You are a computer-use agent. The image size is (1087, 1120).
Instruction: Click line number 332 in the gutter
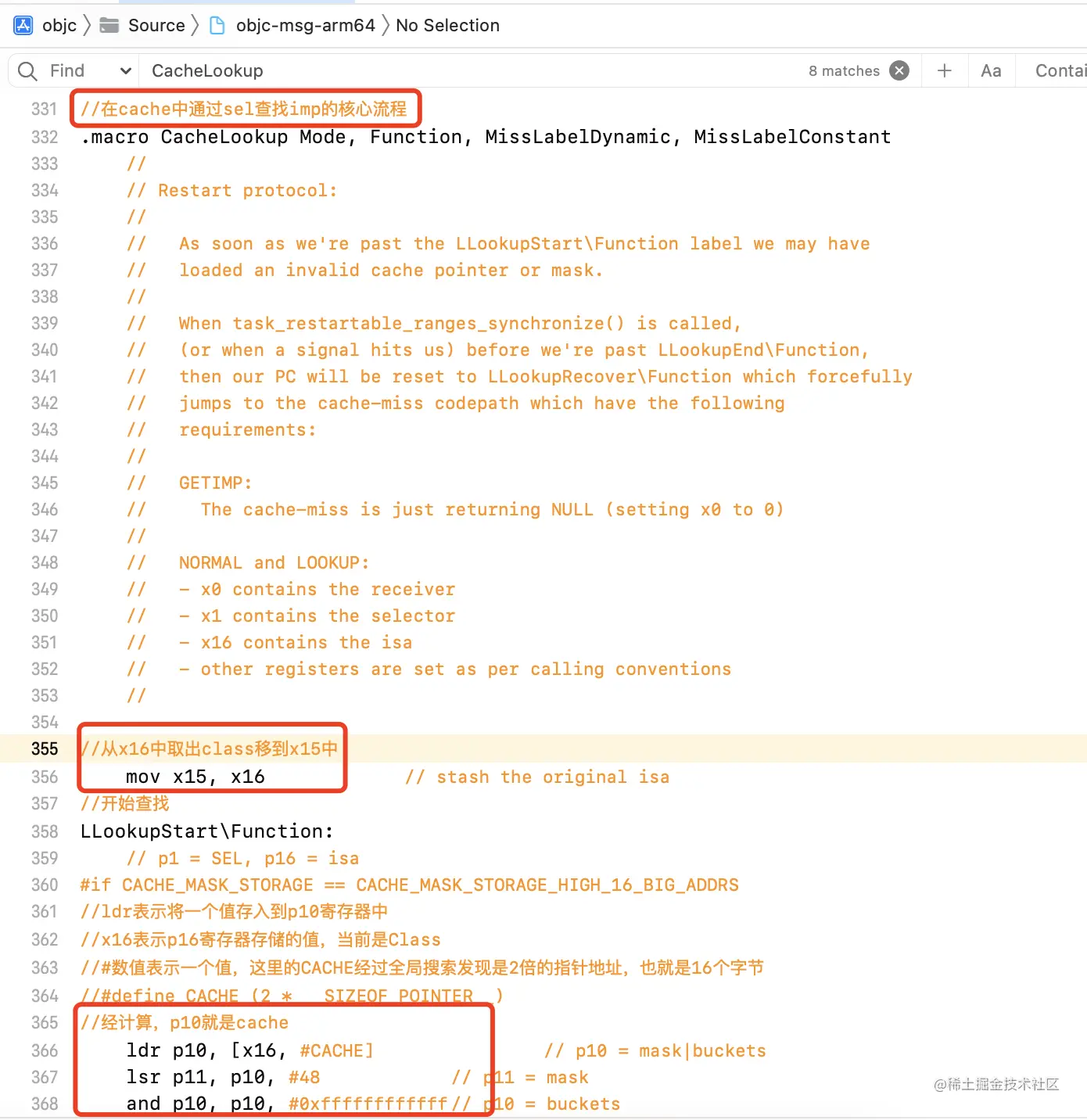pos(45,137)
